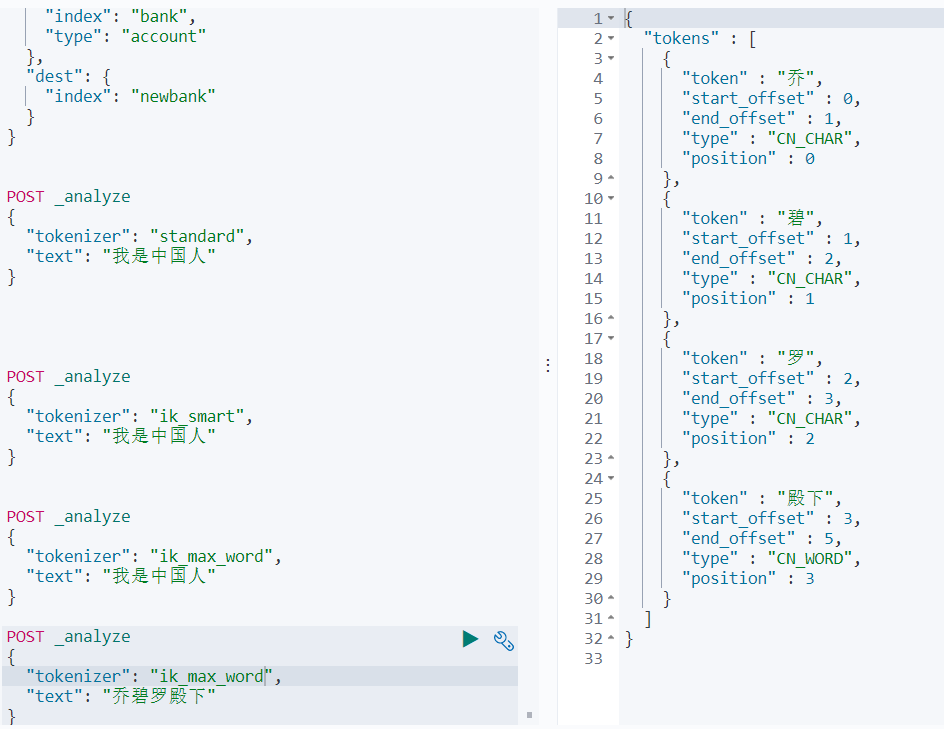The image size is (944, 729).
Task: Click the pane divider handle with three dots
Action: pos(547,365)
